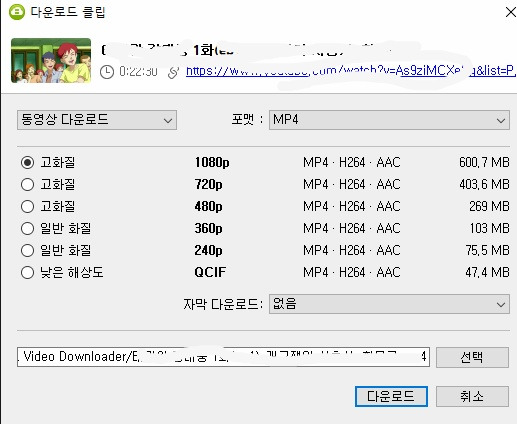
Task: Click the 103 MB file size
Action: tap(490, 228)
